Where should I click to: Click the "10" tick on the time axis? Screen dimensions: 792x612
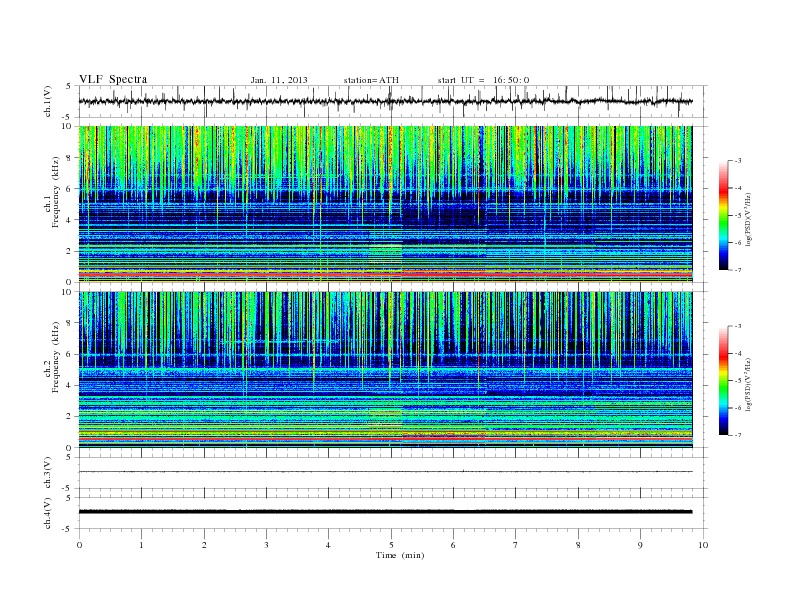coord(703,545)
